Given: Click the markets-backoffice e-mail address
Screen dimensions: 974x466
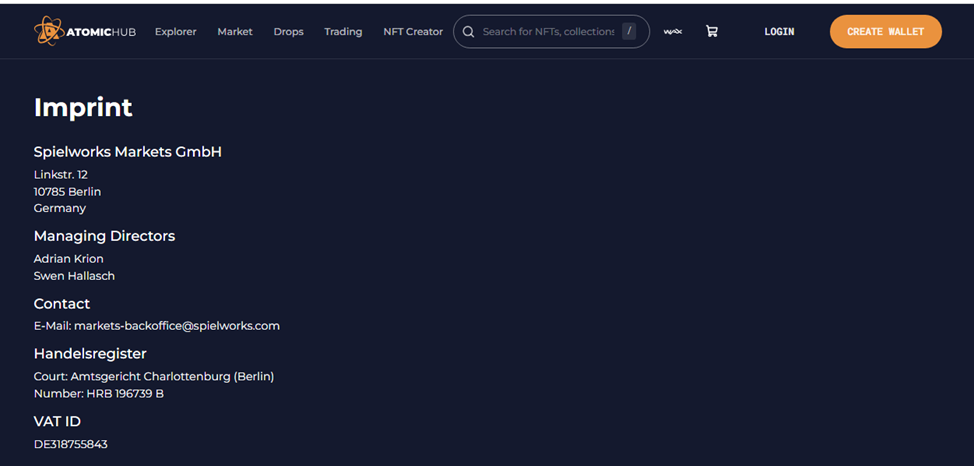Looking at the screenshot, I should [x=177, y=326].
